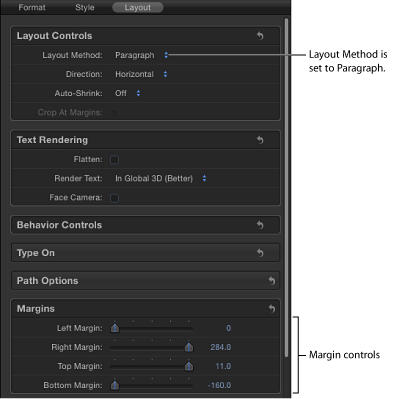
Task: Reset the Behavior Controls section
Action: pyautogui.click(x=260, y=225)
